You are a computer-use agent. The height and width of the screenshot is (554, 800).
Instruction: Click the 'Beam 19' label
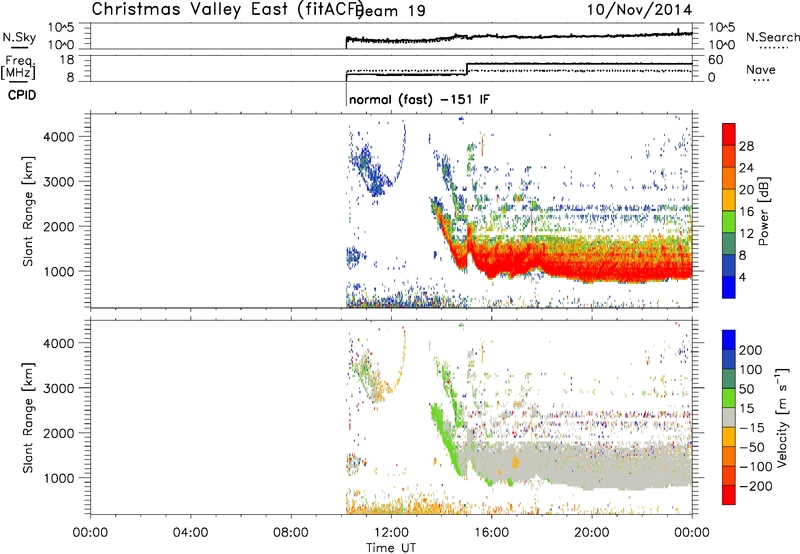(x=390, y=10)
